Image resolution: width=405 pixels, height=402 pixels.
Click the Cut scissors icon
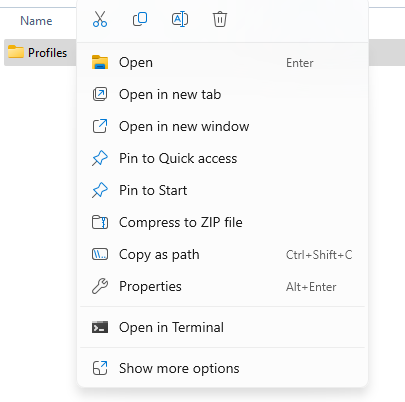[100, 19]
